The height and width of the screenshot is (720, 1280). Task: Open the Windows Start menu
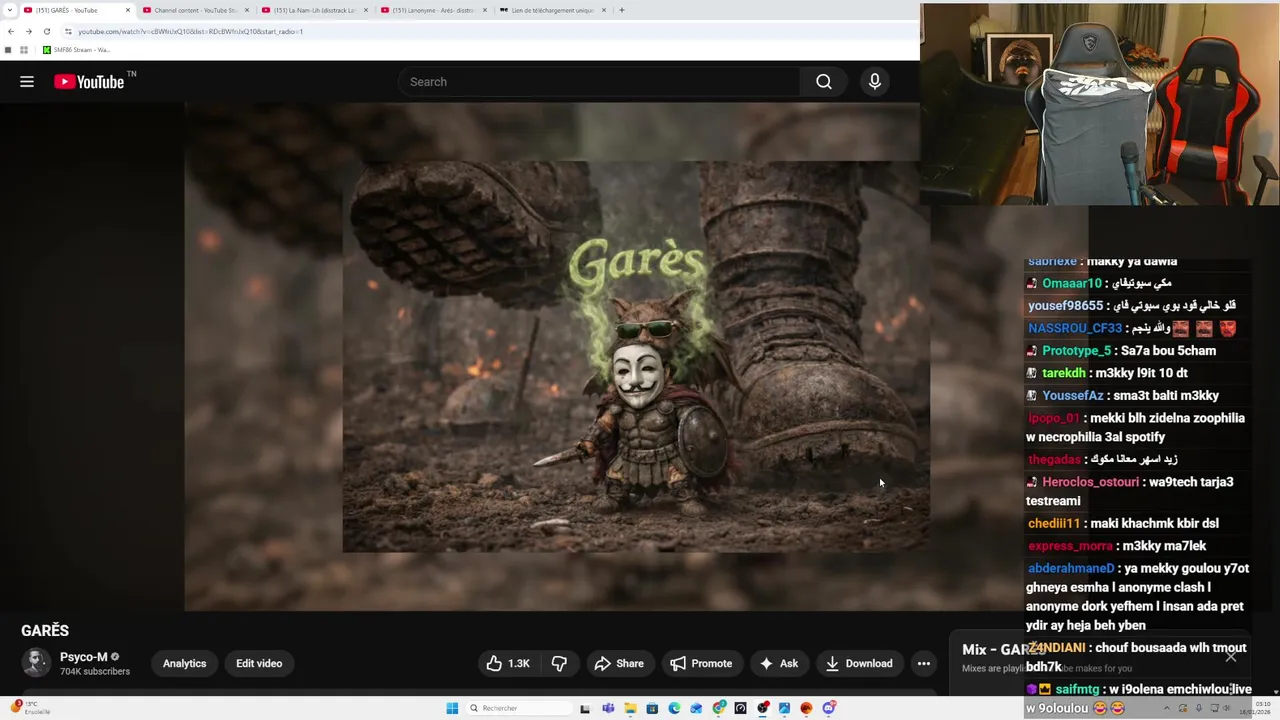(x=452, y=709)
